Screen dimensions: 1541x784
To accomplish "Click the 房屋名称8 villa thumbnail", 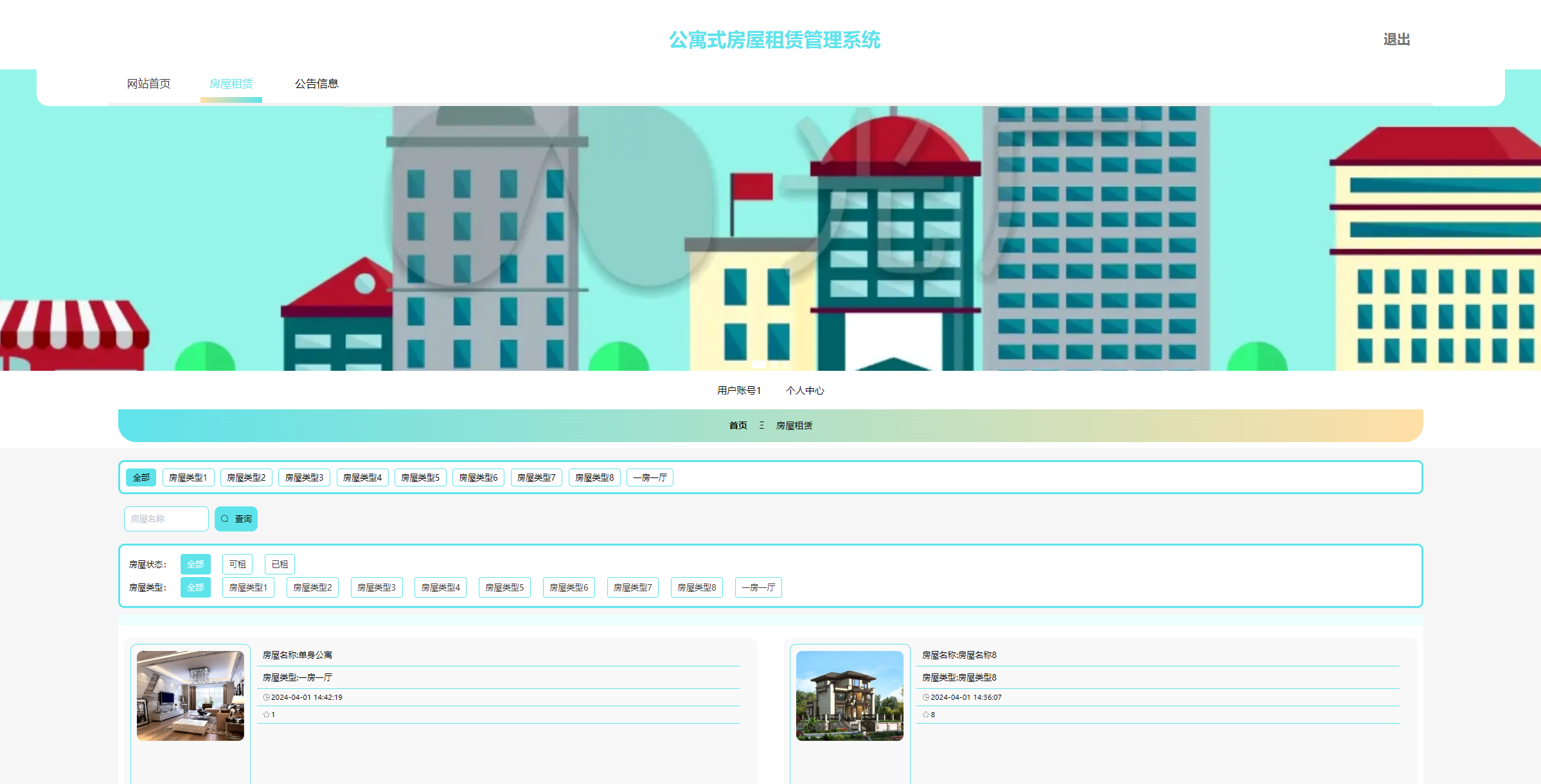I will click(x=850, y=696).
